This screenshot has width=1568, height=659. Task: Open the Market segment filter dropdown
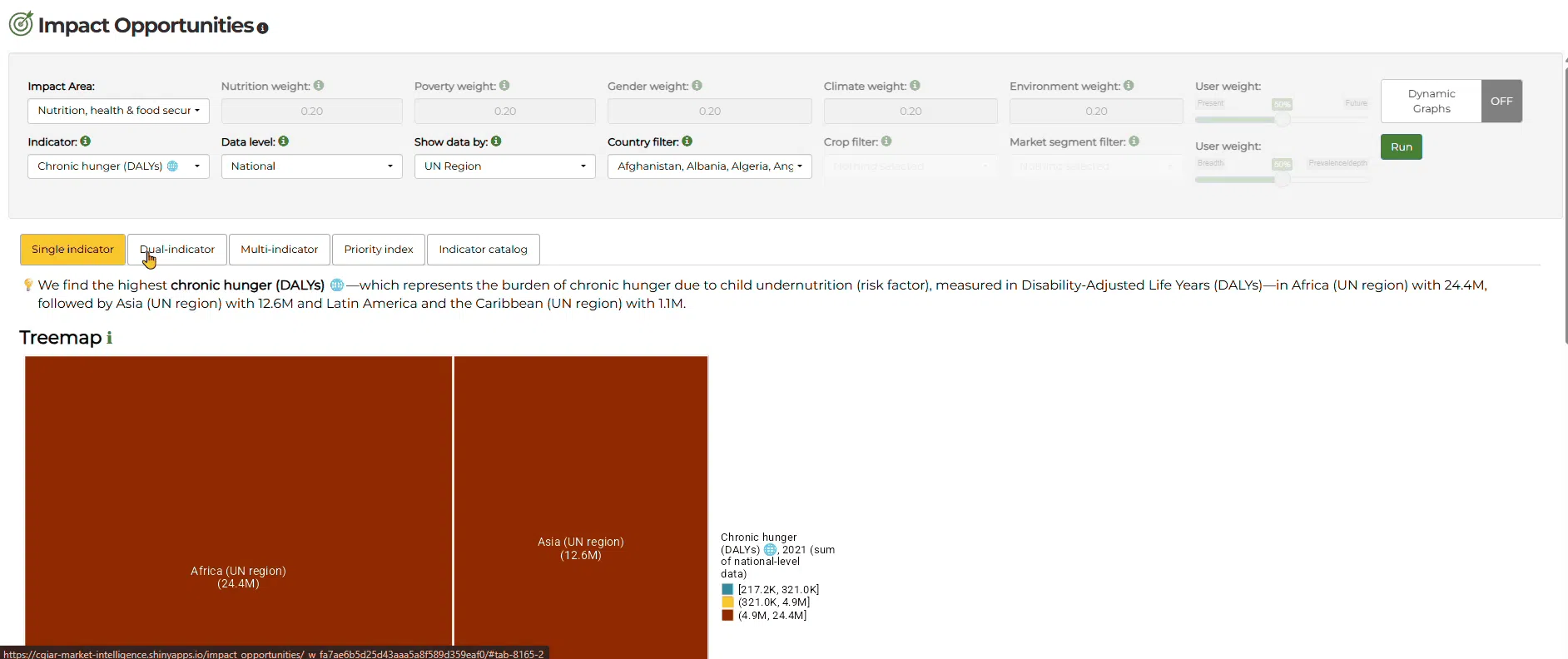click(1096, 166)
